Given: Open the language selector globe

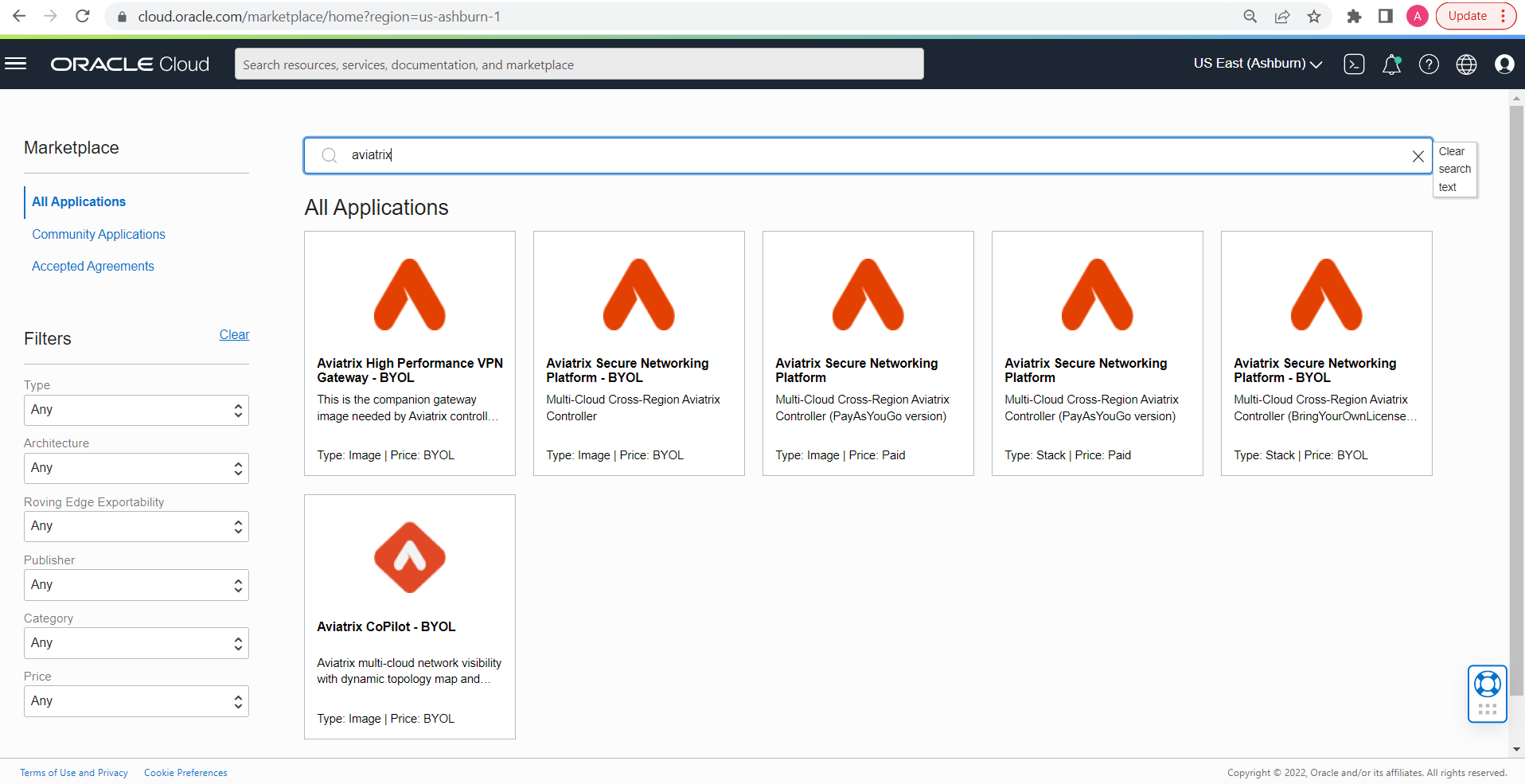Looking at the screenshot, I should [1467, 64].
